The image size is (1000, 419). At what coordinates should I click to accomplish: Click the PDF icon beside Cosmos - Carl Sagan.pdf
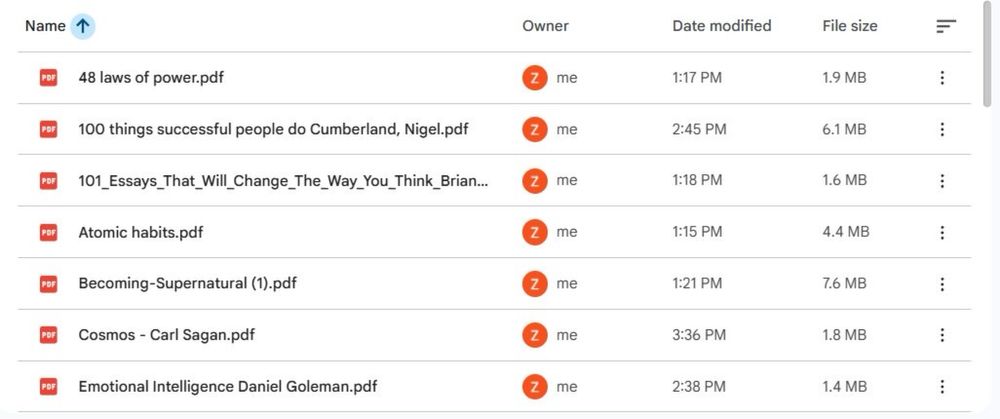(x=48, y=335)
